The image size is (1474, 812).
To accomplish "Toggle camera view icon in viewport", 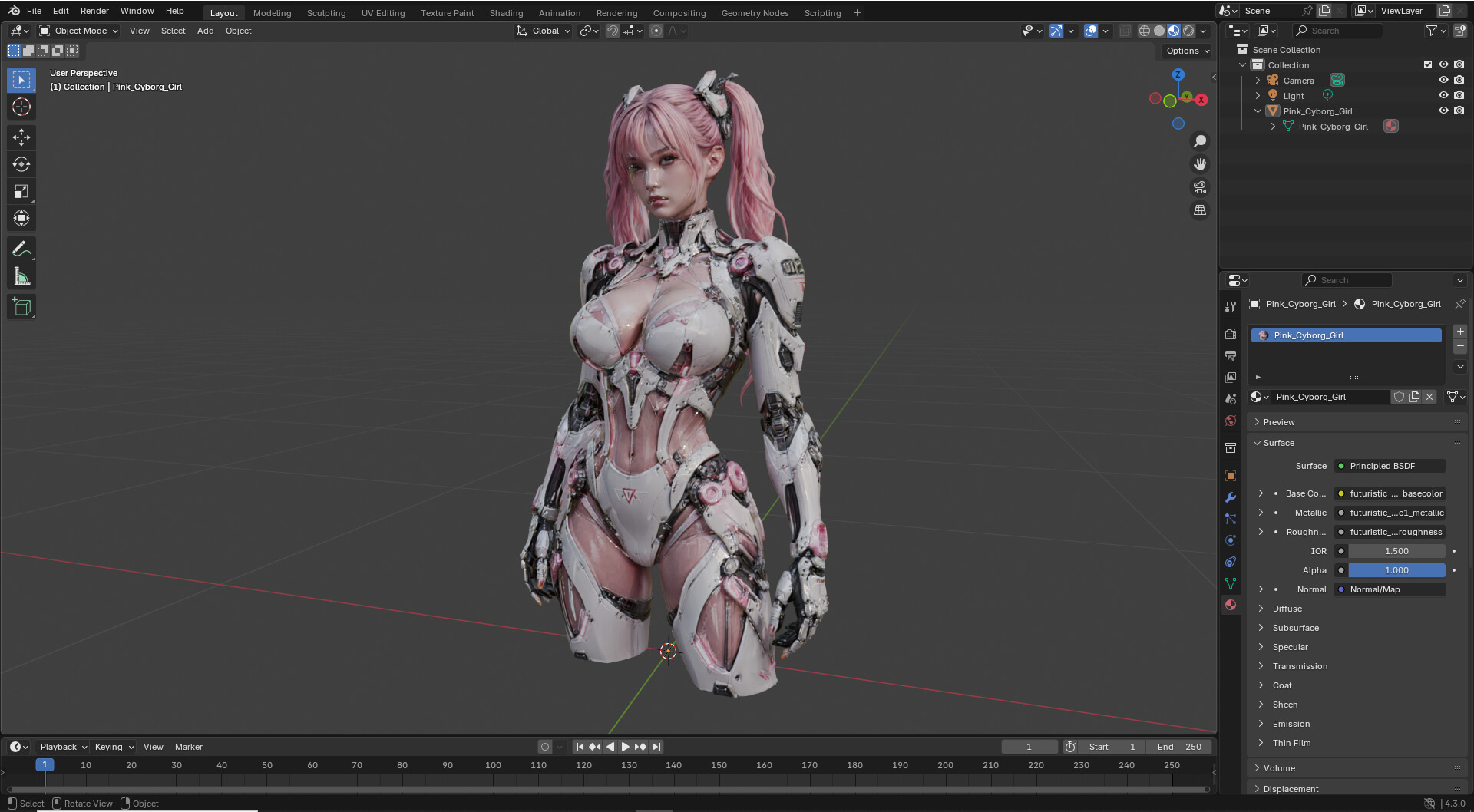I will click(x=1200, y=187).
